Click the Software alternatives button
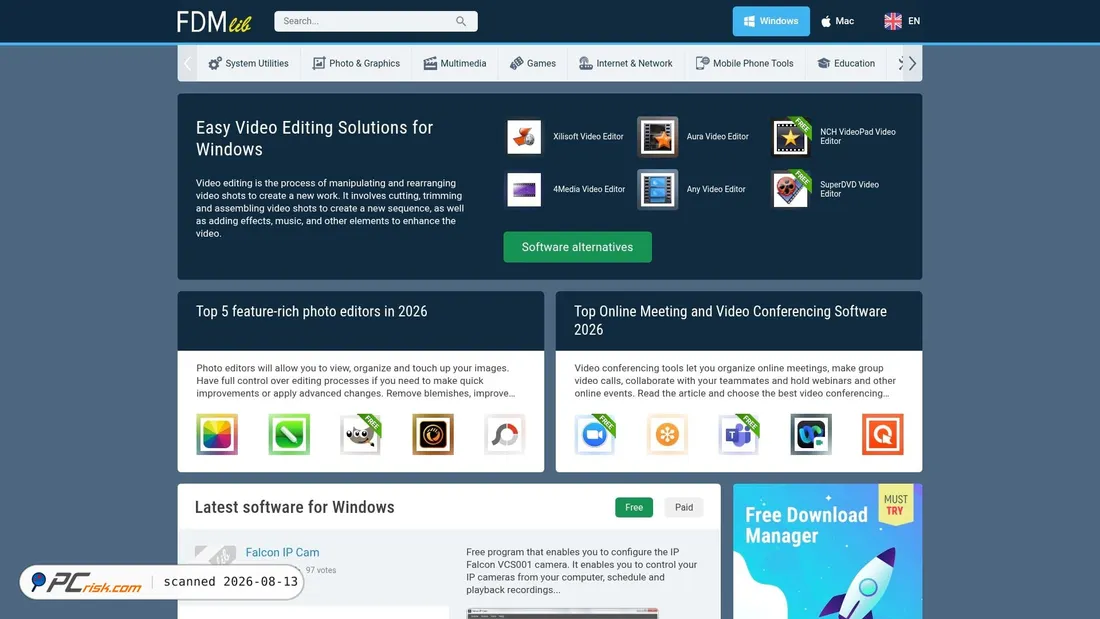 tap(577, 247)
